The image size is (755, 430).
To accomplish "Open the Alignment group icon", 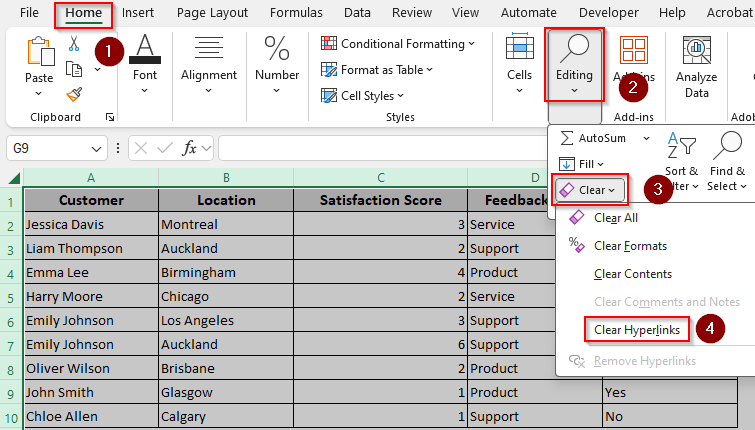I will click(208, 49).
